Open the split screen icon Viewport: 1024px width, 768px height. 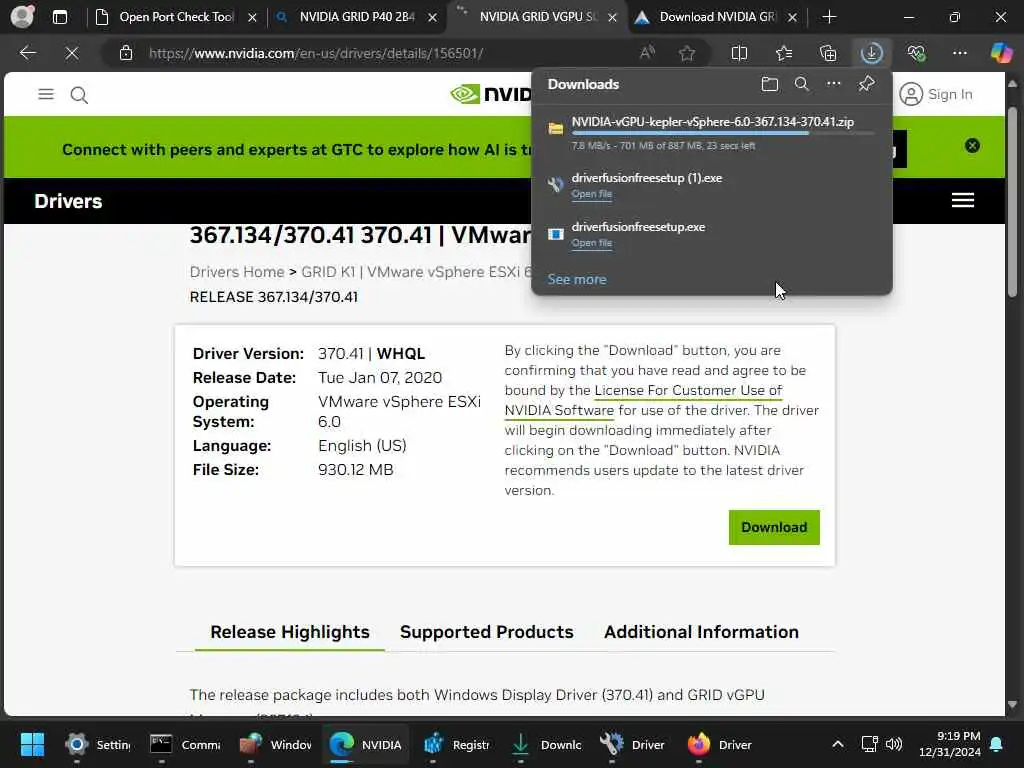[x=739, y=53]
